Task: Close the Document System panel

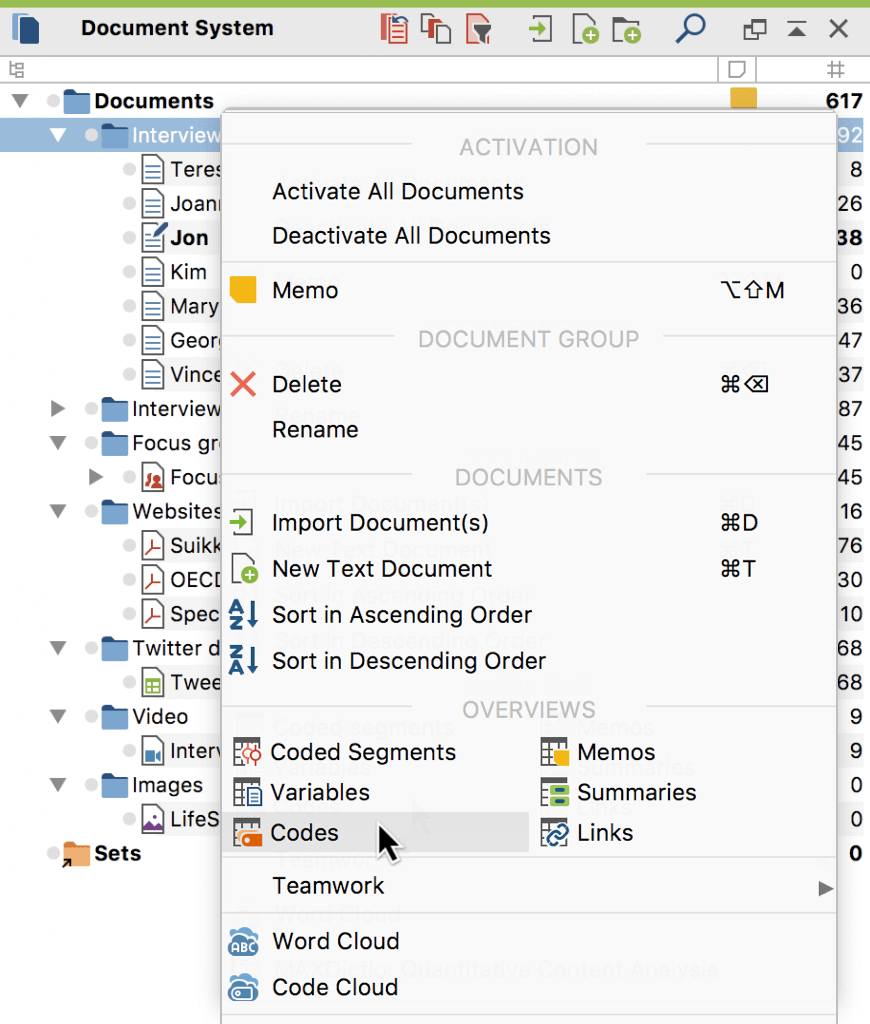Action: [x=839, y=29]
